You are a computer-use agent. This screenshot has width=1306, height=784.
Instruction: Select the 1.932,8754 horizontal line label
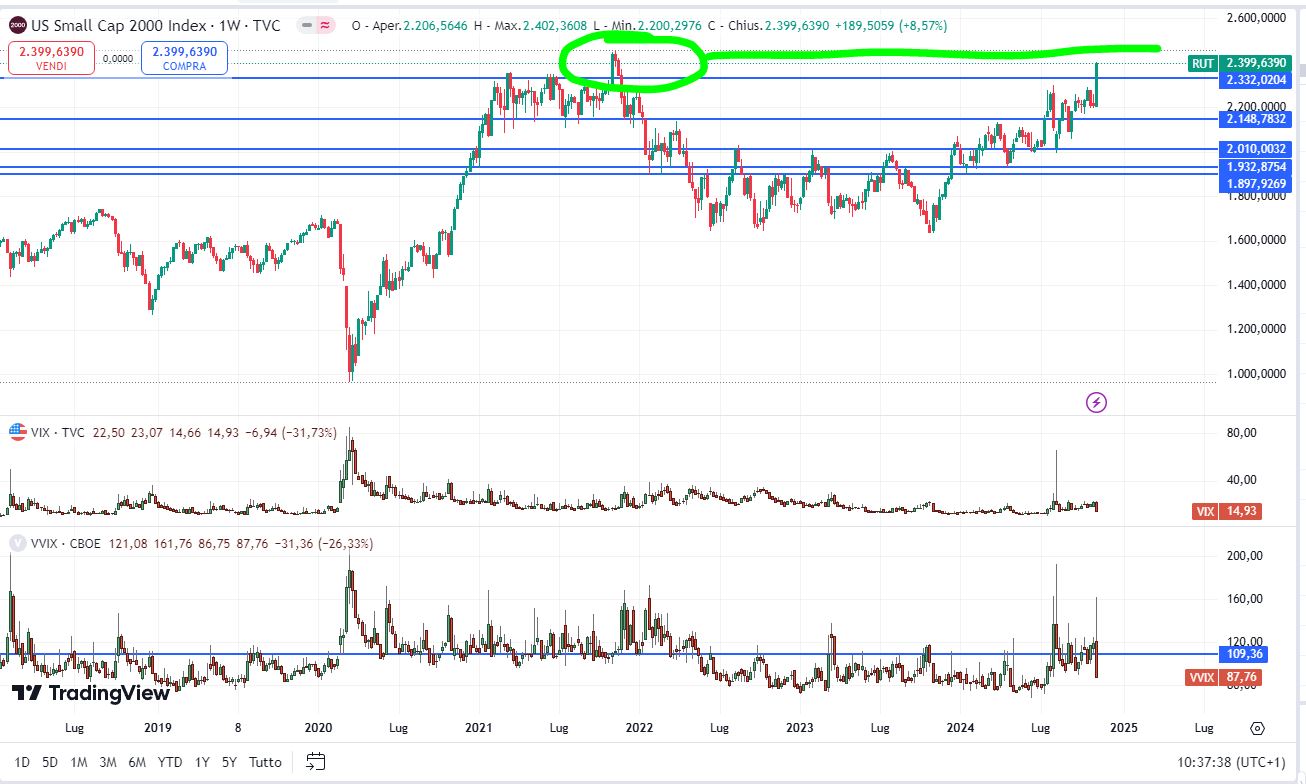click(1255, 168)
